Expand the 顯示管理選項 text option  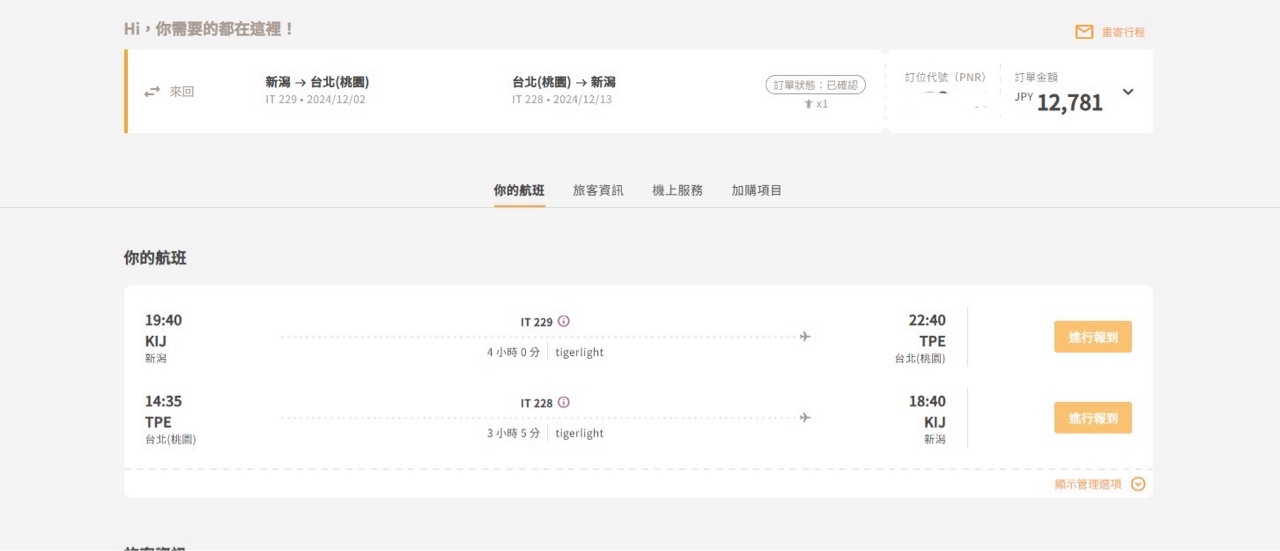(1088, 484)
